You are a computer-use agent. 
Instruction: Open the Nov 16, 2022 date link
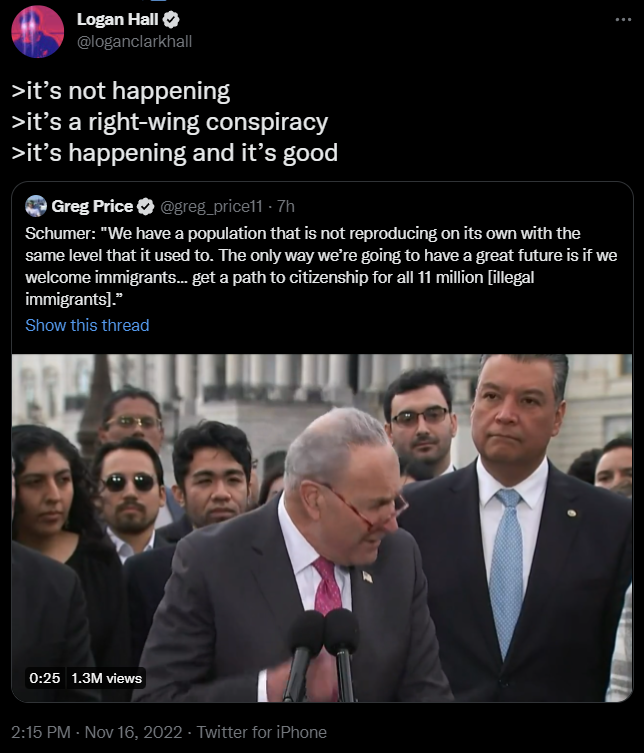pyautogui.click(x=134, y=732)
